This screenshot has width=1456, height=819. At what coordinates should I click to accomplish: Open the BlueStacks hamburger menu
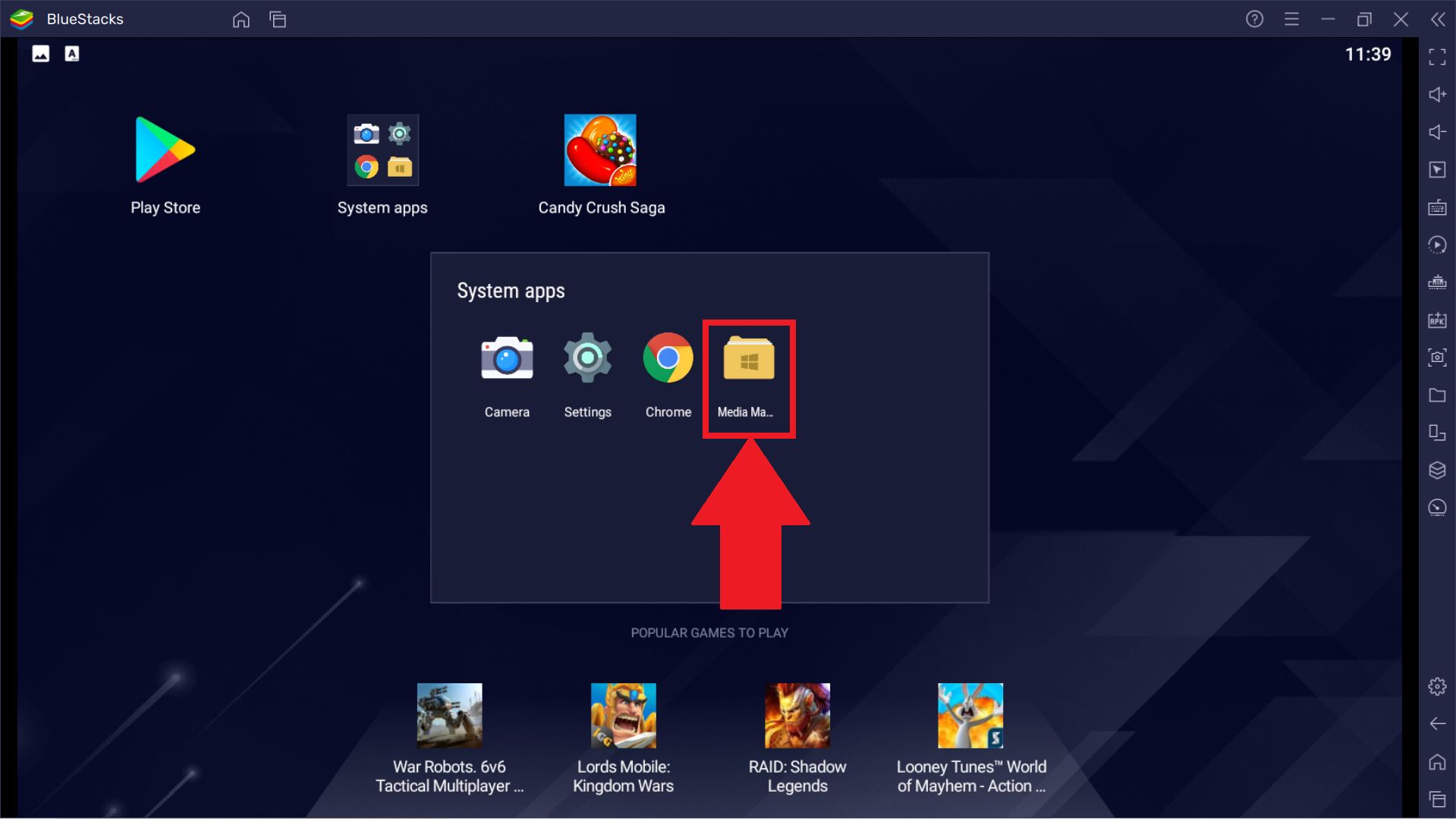1291,19
